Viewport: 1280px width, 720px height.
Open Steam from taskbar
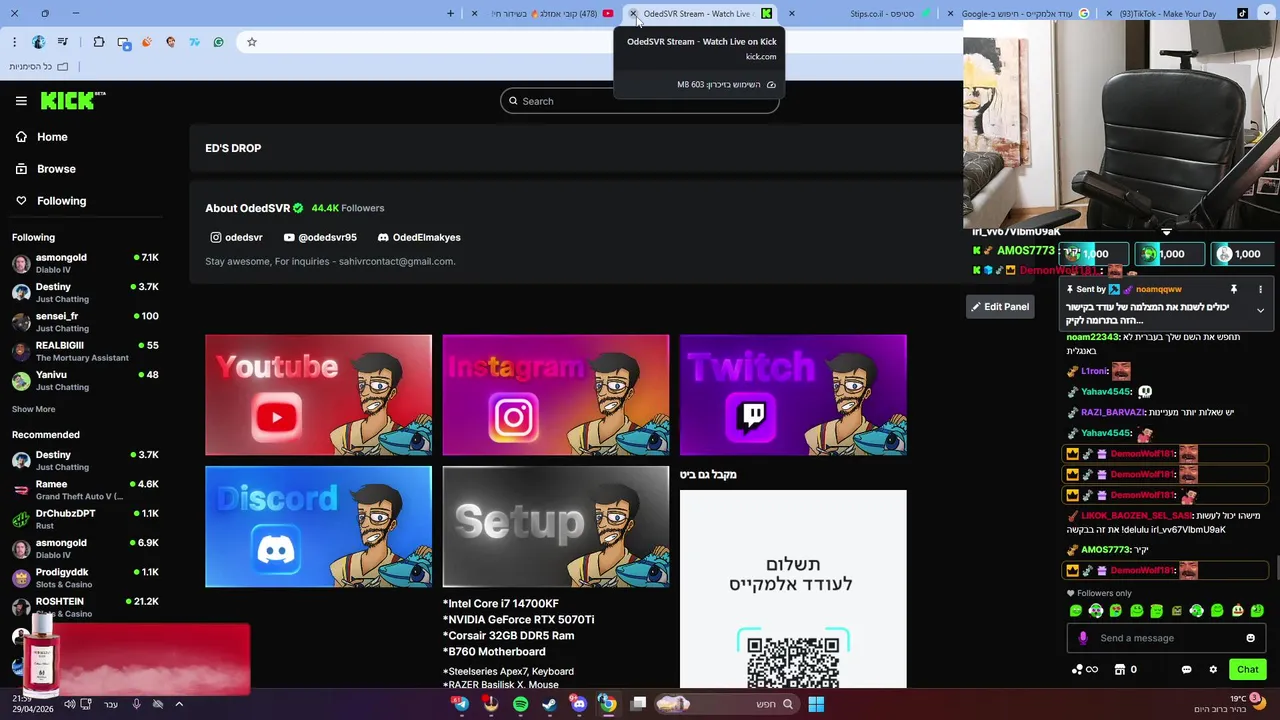pos(549,705)
